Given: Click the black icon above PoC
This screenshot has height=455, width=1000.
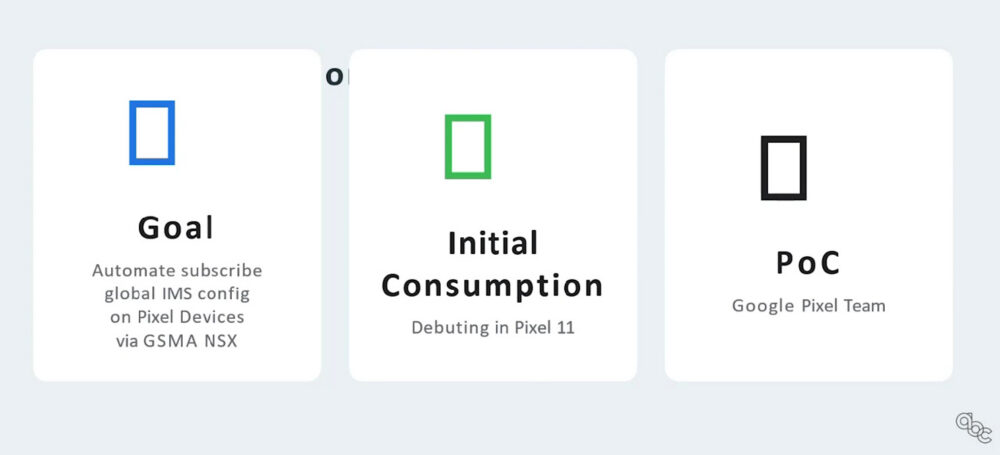Looking at the screenshot, I should coord(784,168).
